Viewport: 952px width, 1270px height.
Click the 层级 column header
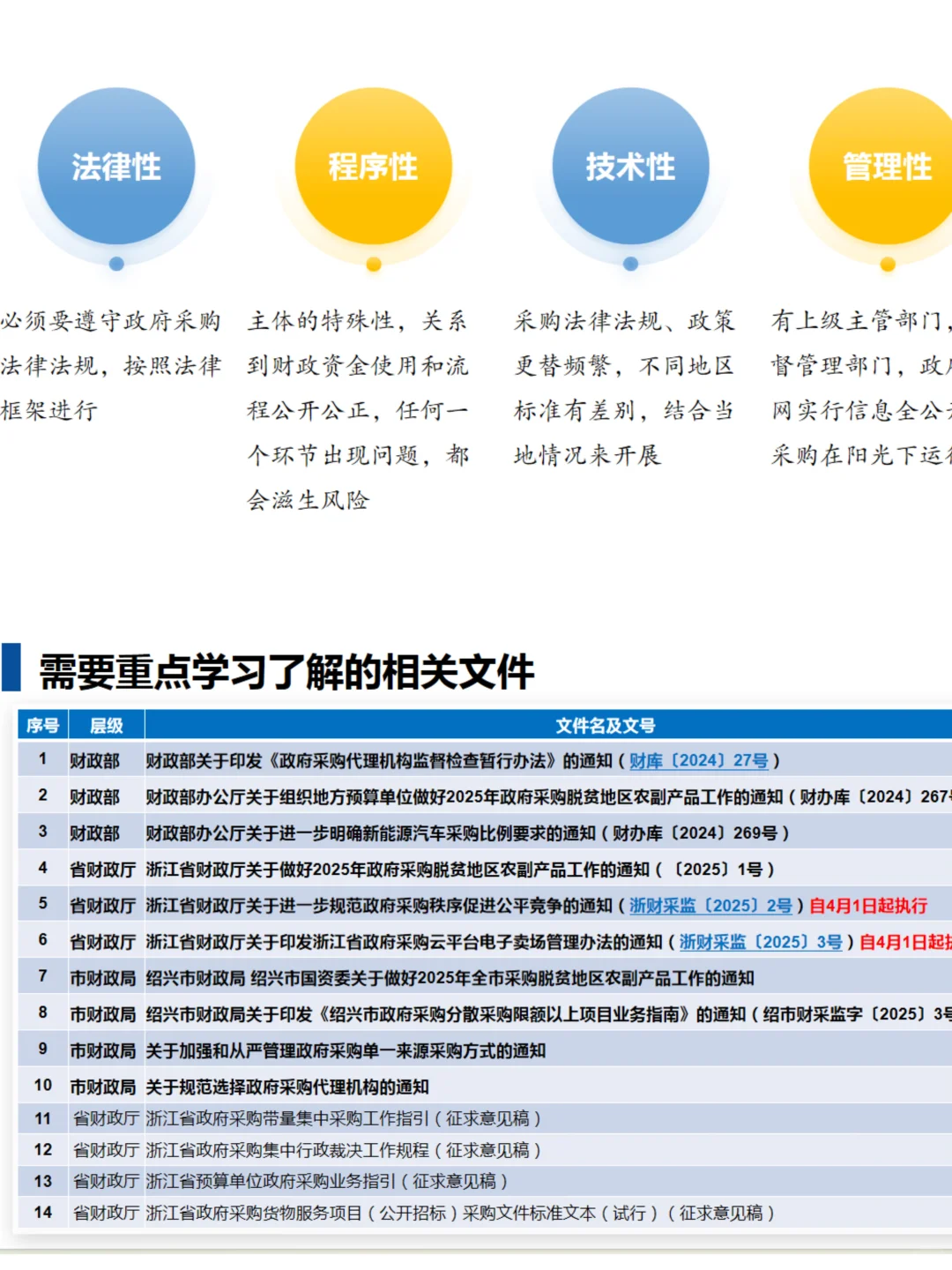pyautogui.click(x=107, y=725)
